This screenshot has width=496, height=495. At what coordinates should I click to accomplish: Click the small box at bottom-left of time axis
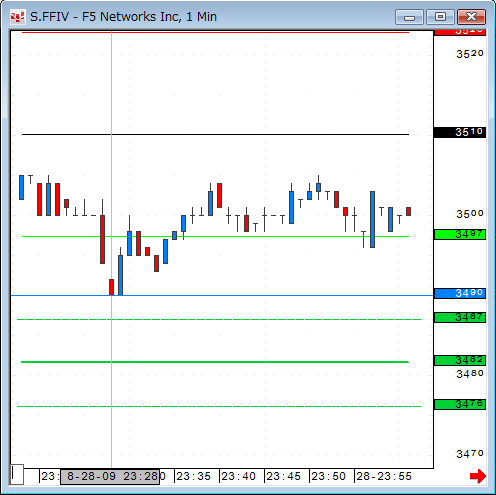(17, 474)
